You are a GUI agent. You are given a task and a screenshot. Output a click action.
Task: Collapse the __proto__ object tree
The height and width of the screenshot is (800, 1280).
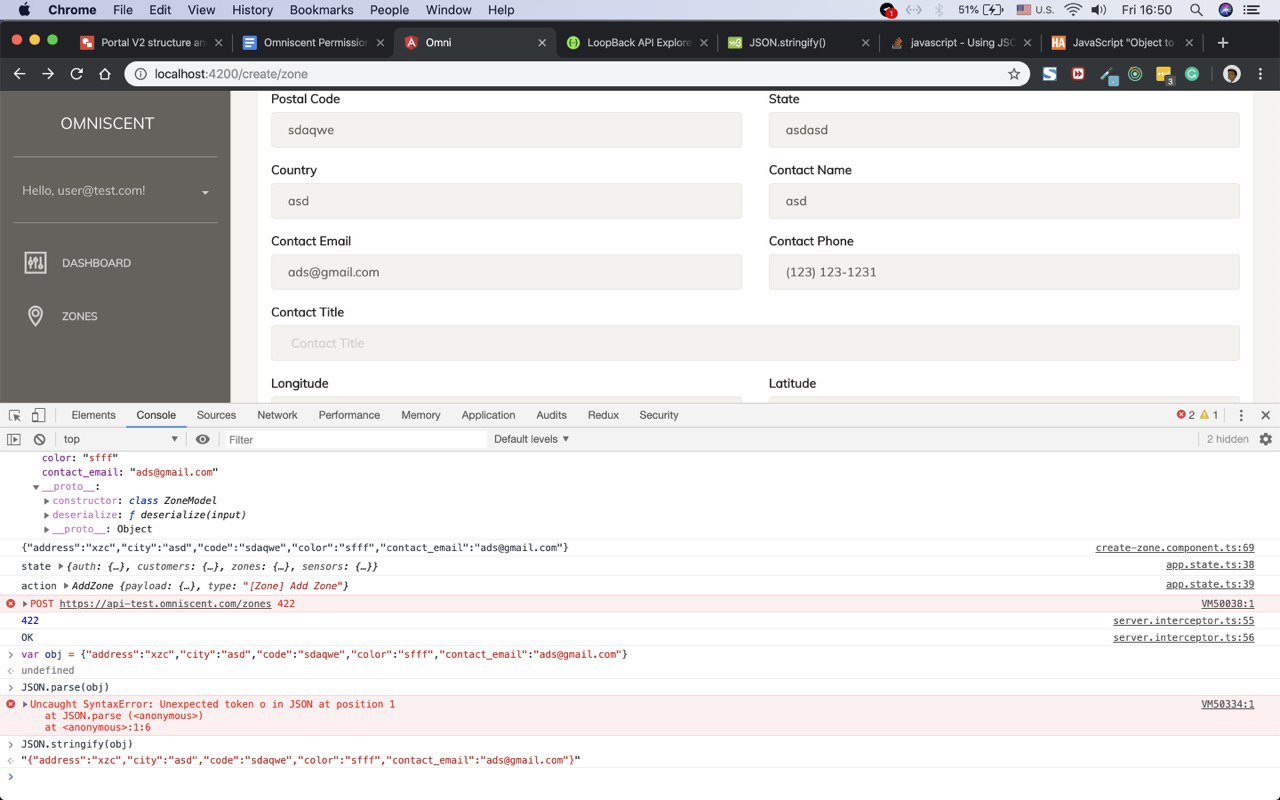click(x=36, y=488)
